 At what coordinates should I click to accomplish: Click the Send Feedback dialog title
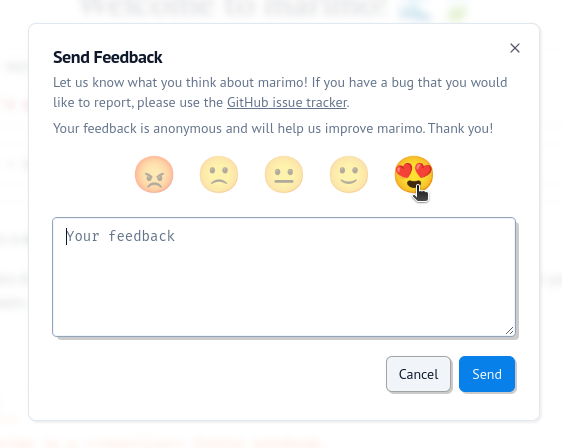click(108, 57)
